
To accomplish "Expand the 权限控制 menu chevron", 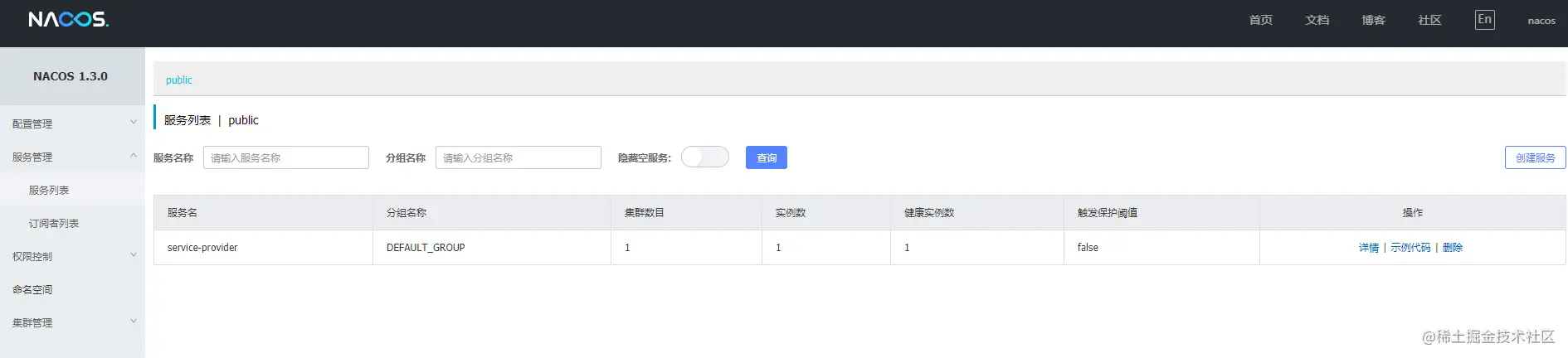I will [x=134, y=255].
